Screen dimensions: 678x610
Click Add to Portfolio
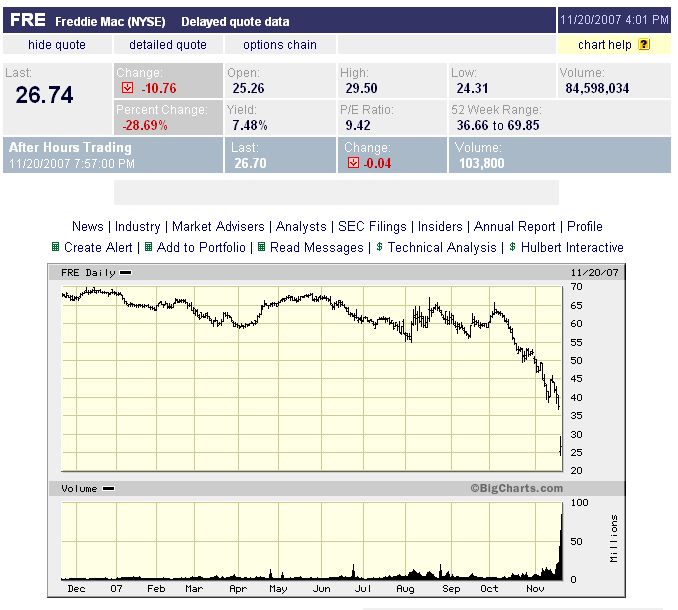coord(201,247)
